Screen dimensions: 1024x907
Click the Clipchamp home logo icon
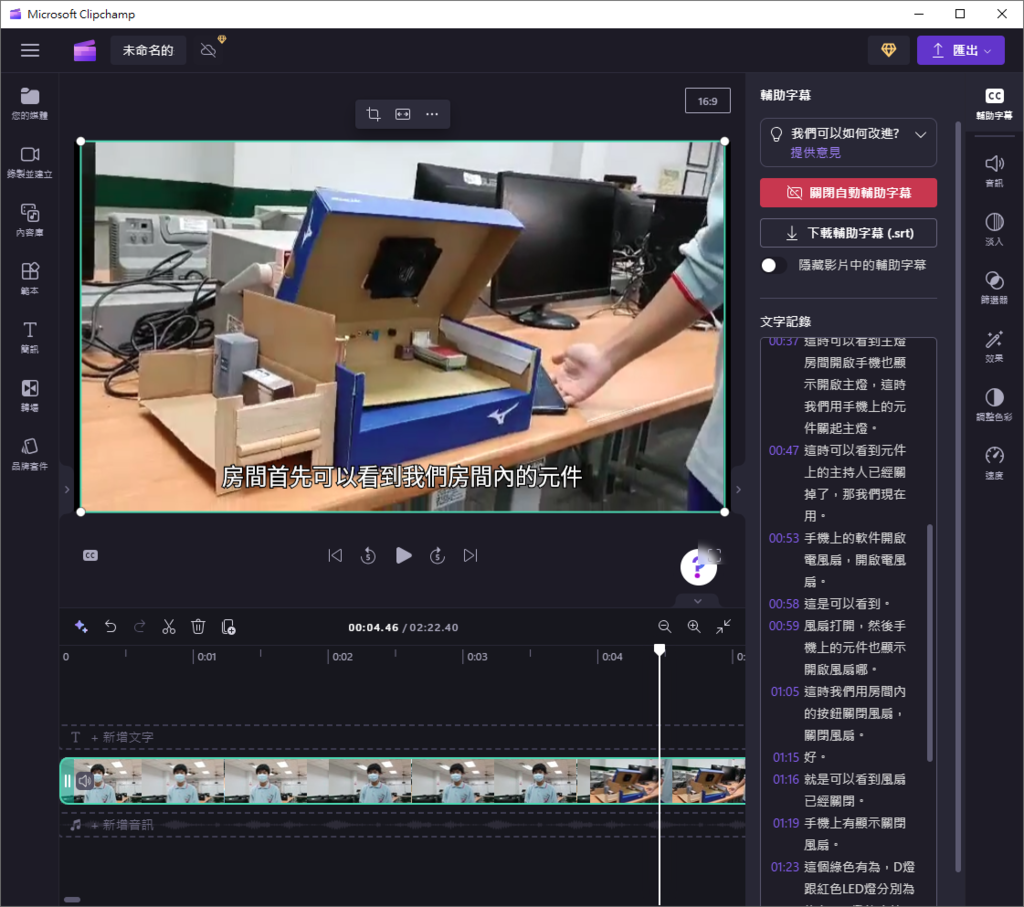pos(85,50)
